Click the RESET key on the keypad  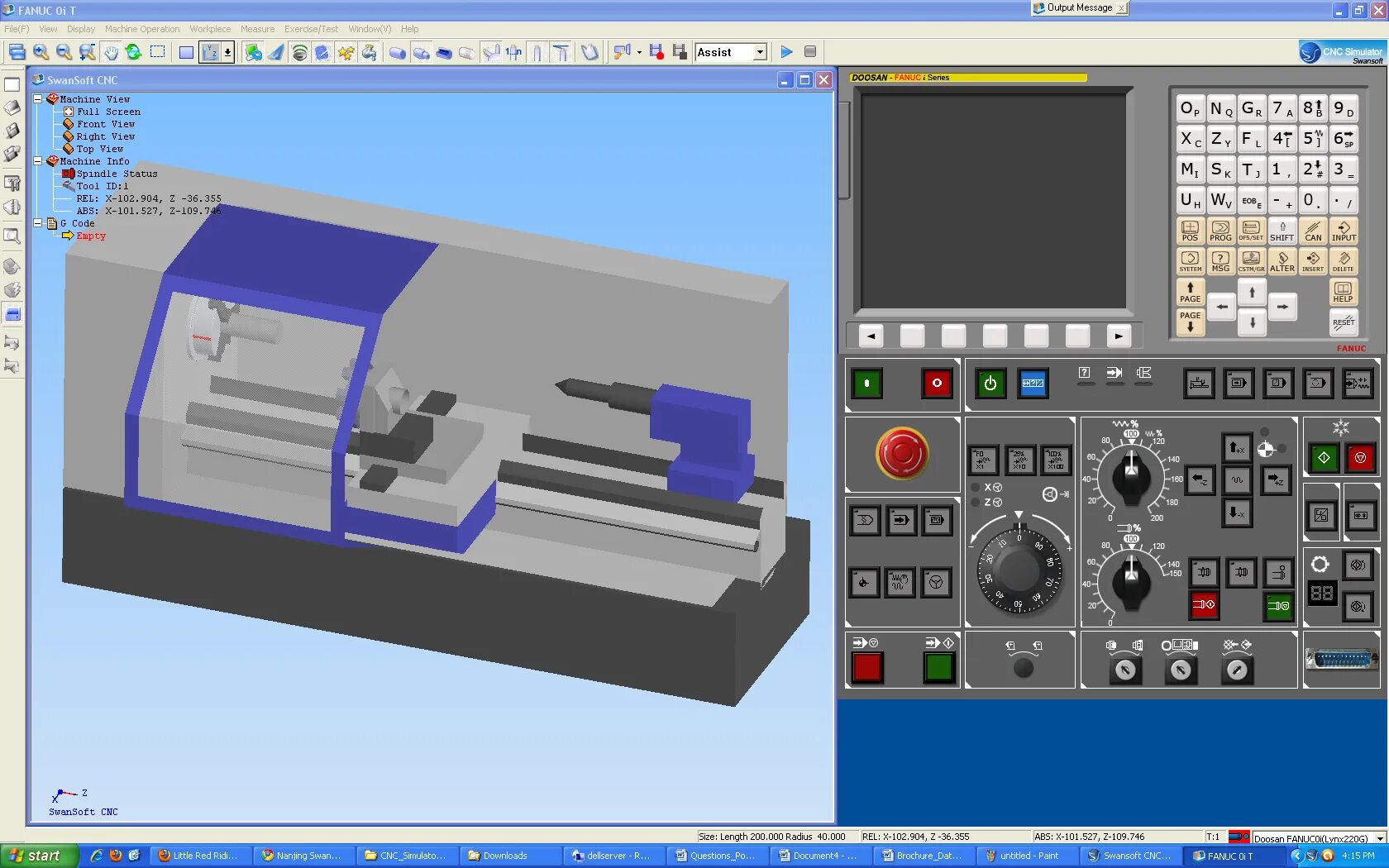click(x=1344, y=322)
